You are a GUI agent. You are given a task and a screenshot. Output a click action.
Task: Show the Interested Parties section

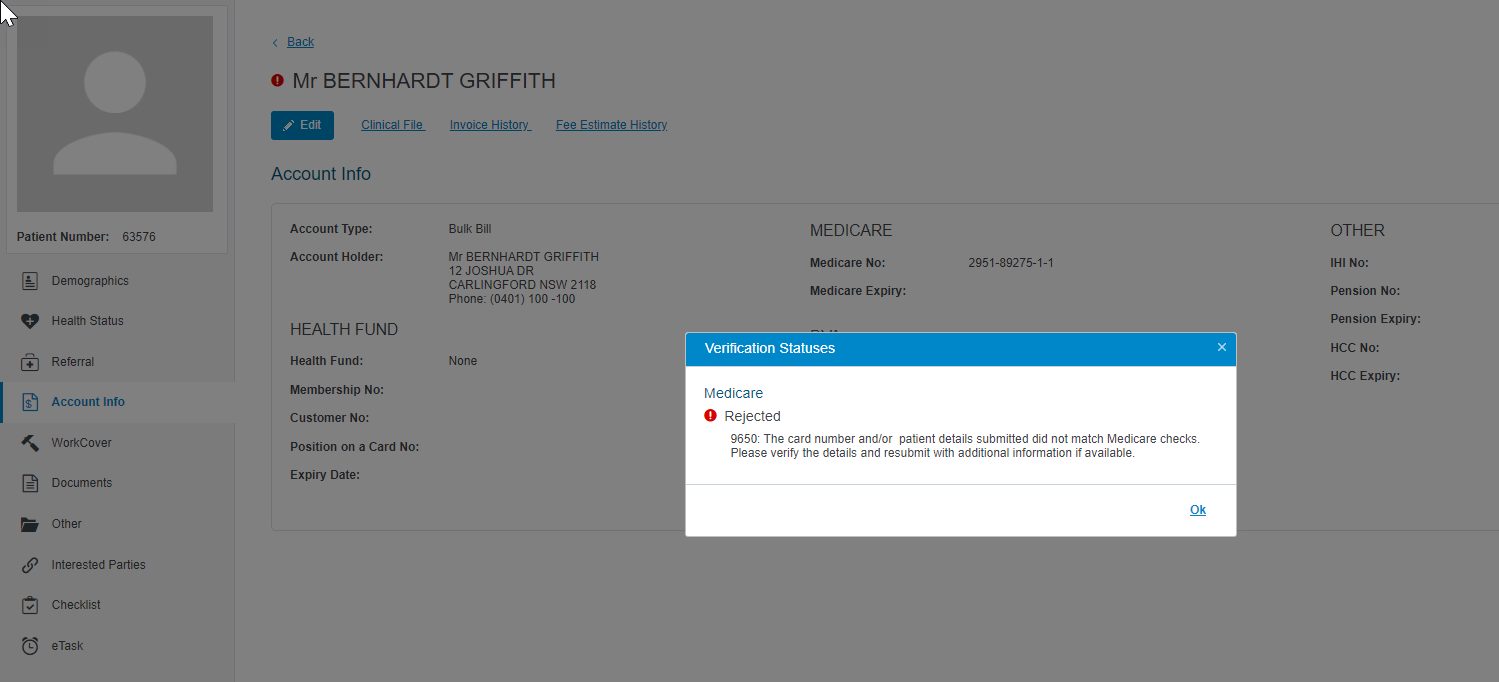pos(99,565)
